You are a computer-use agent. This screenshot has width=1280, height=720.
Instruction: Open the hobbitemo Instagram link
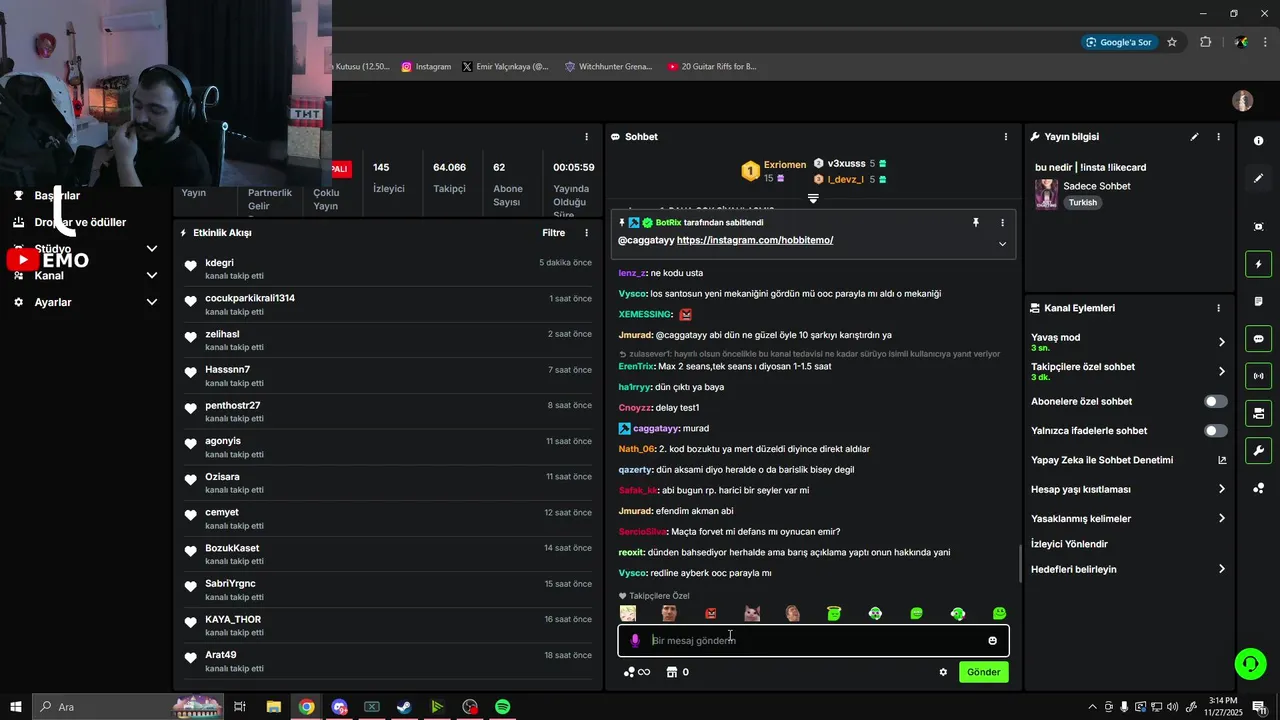click(x=755, y=240)
